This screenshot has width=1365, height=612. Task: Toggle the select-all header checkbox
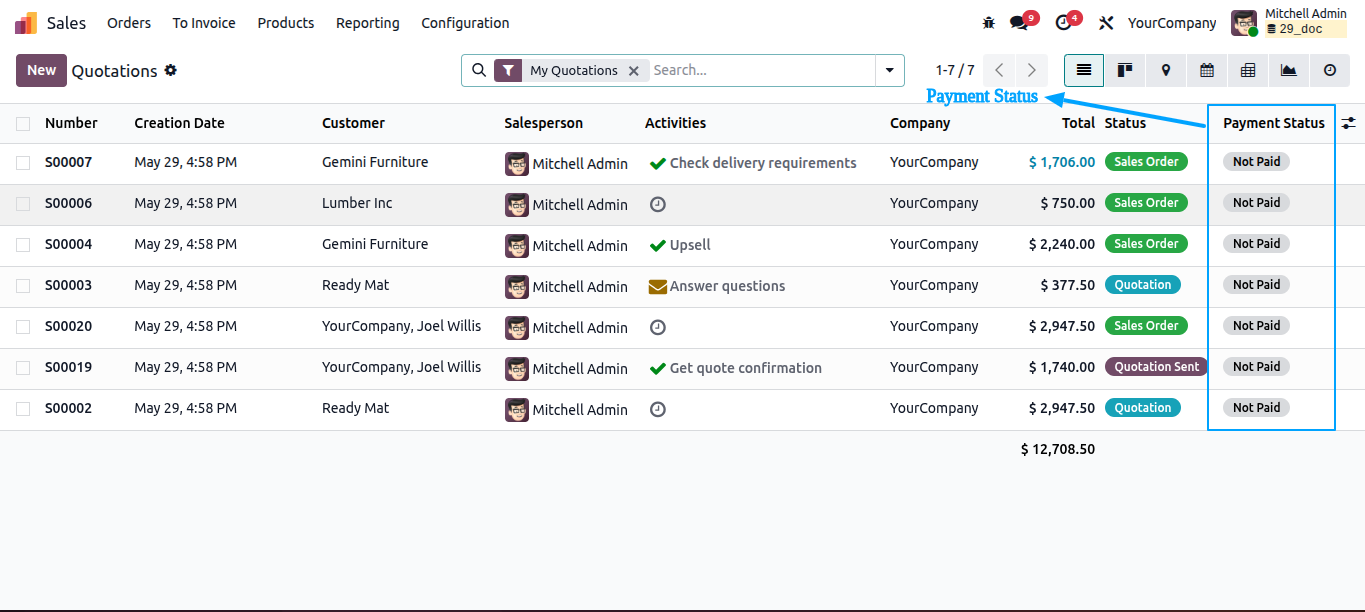[x=23, y=124]
